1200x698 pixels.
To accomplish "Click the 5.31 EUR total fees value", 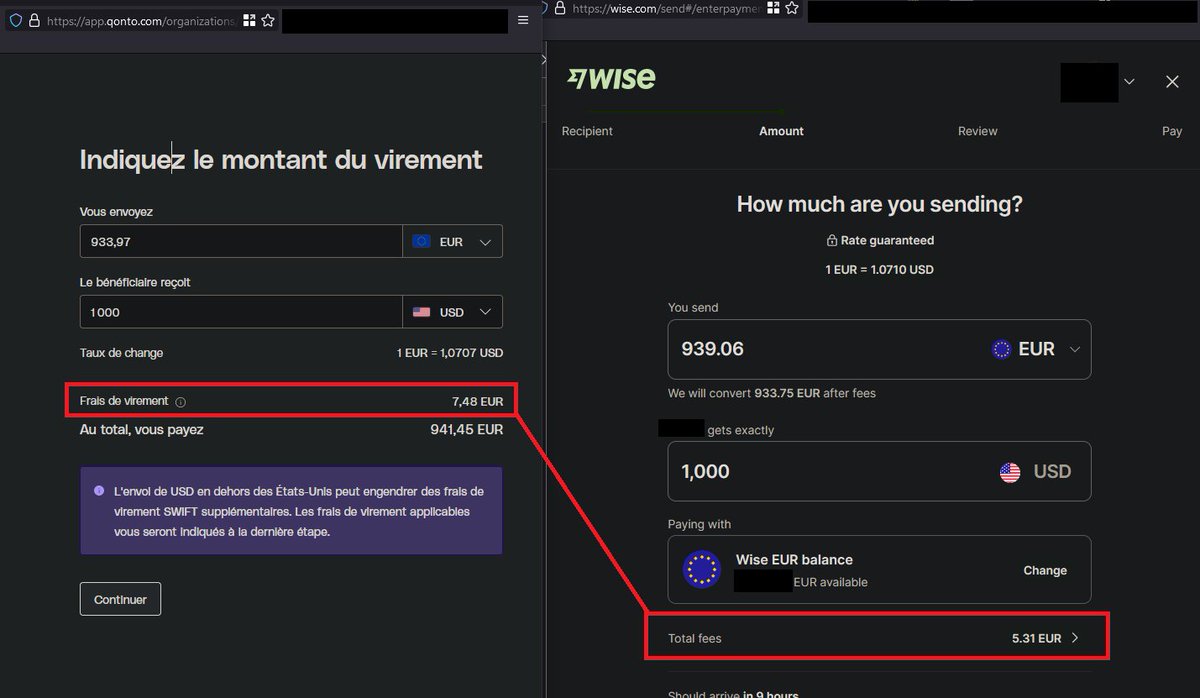I will click(1036, 638).
